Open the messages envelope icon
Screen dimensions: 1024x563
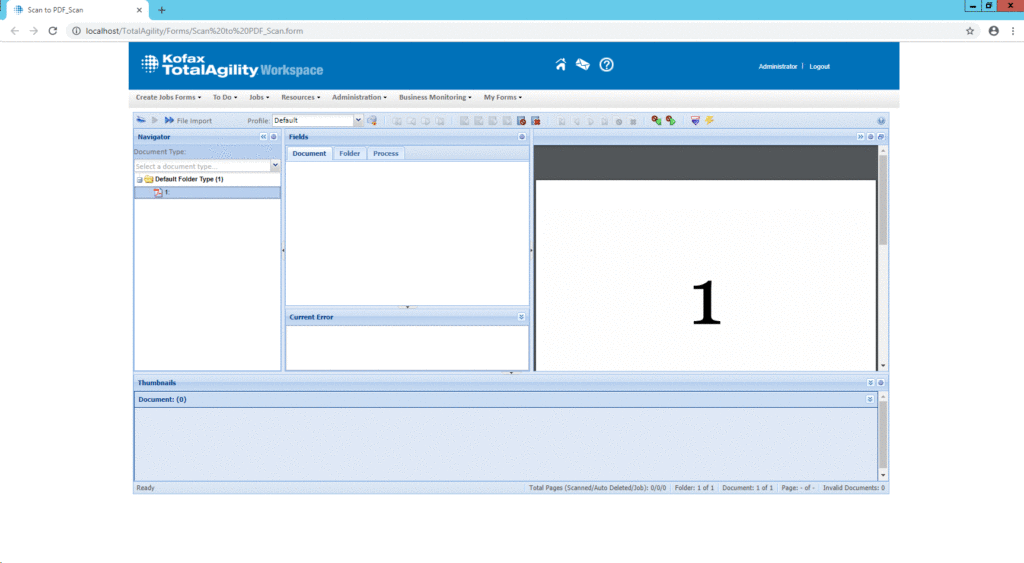click(583, 65)
